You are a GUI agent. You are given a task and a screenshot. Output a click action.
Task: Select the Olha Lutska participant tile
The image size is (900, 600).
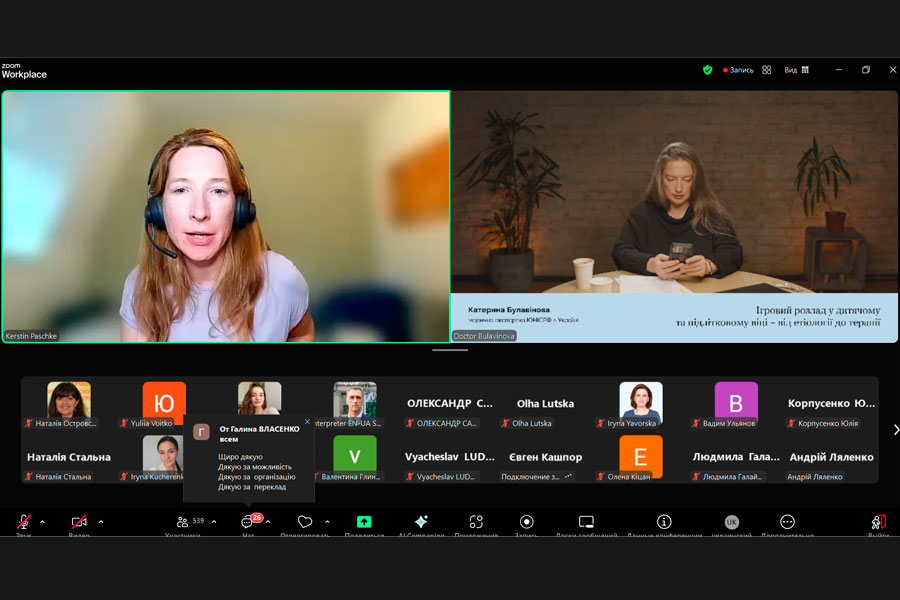click(x=545, y=404)
